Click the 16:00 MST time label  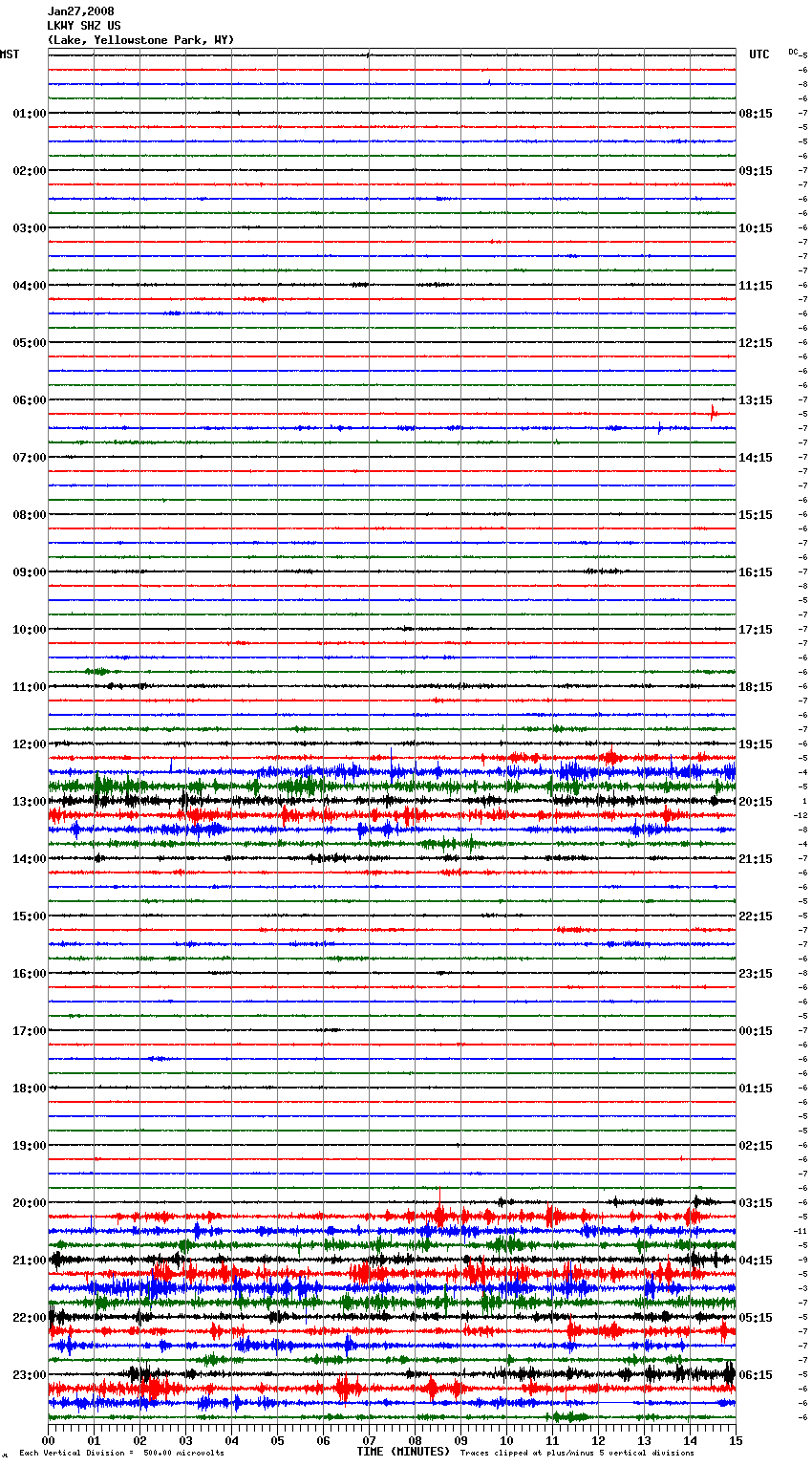click(30, 974)
